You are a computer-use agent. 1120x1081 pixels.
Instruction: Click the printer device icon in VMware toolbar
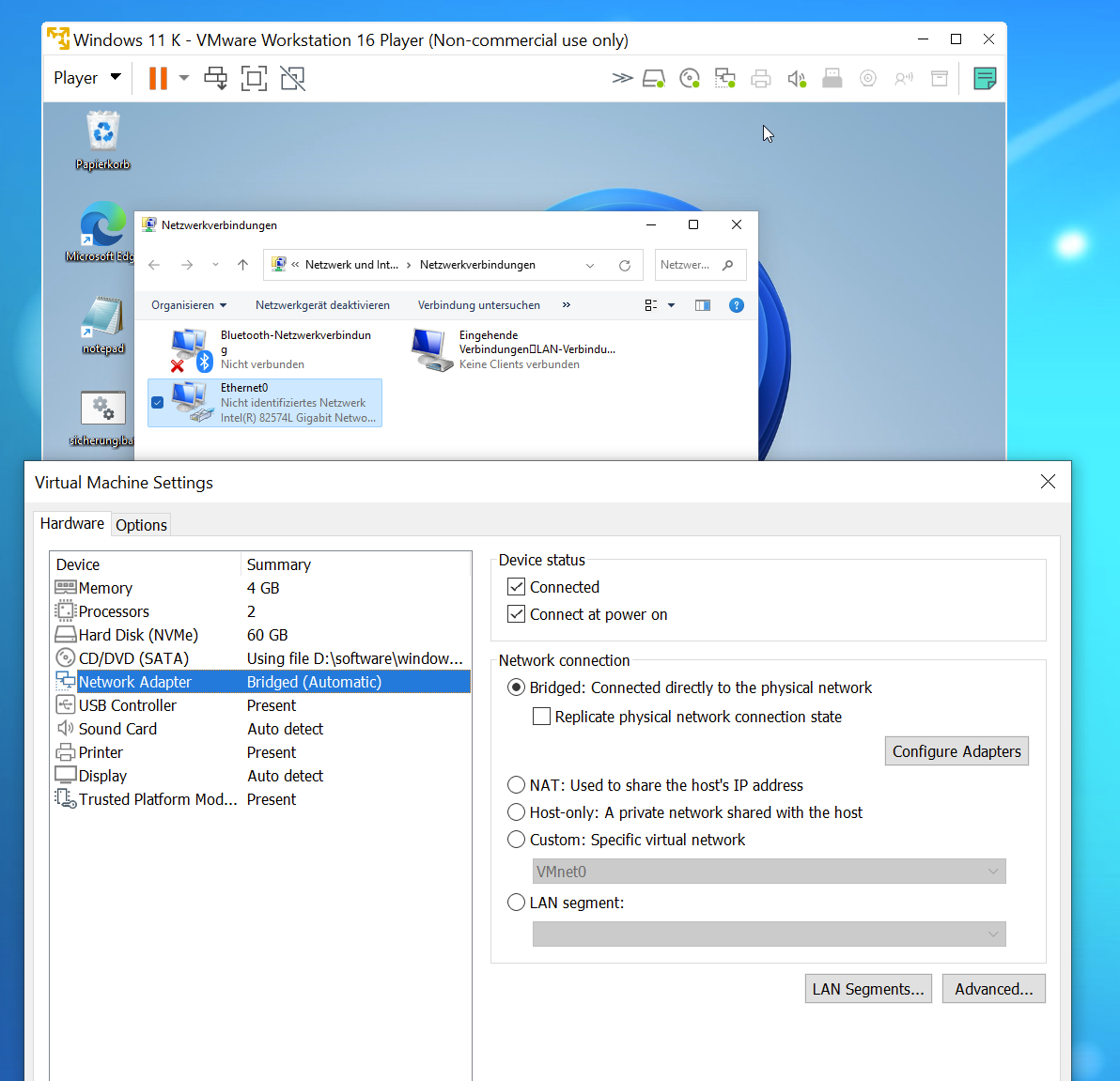(x=761, y=78)
